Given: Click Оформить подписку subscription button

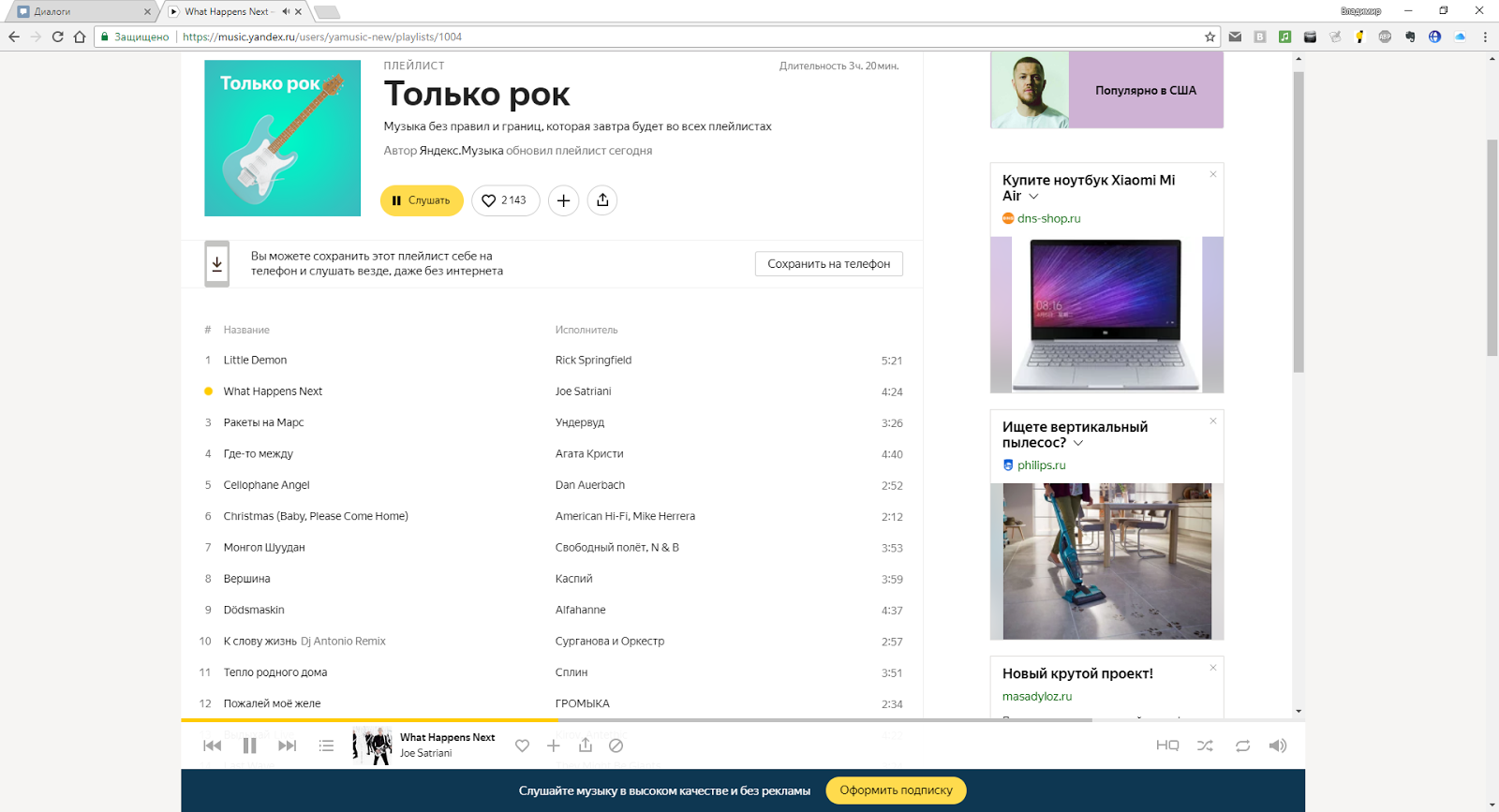Looking at the screenshot, I should [896, 790].
